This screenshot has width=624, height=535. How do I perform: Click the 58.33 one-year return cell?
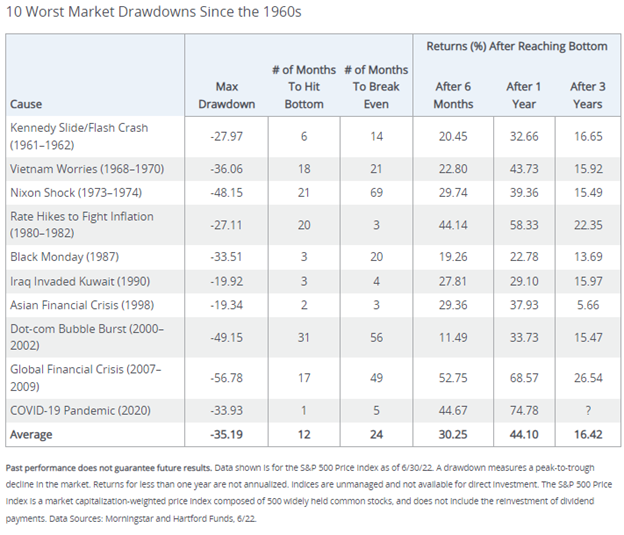coord(524,225)
